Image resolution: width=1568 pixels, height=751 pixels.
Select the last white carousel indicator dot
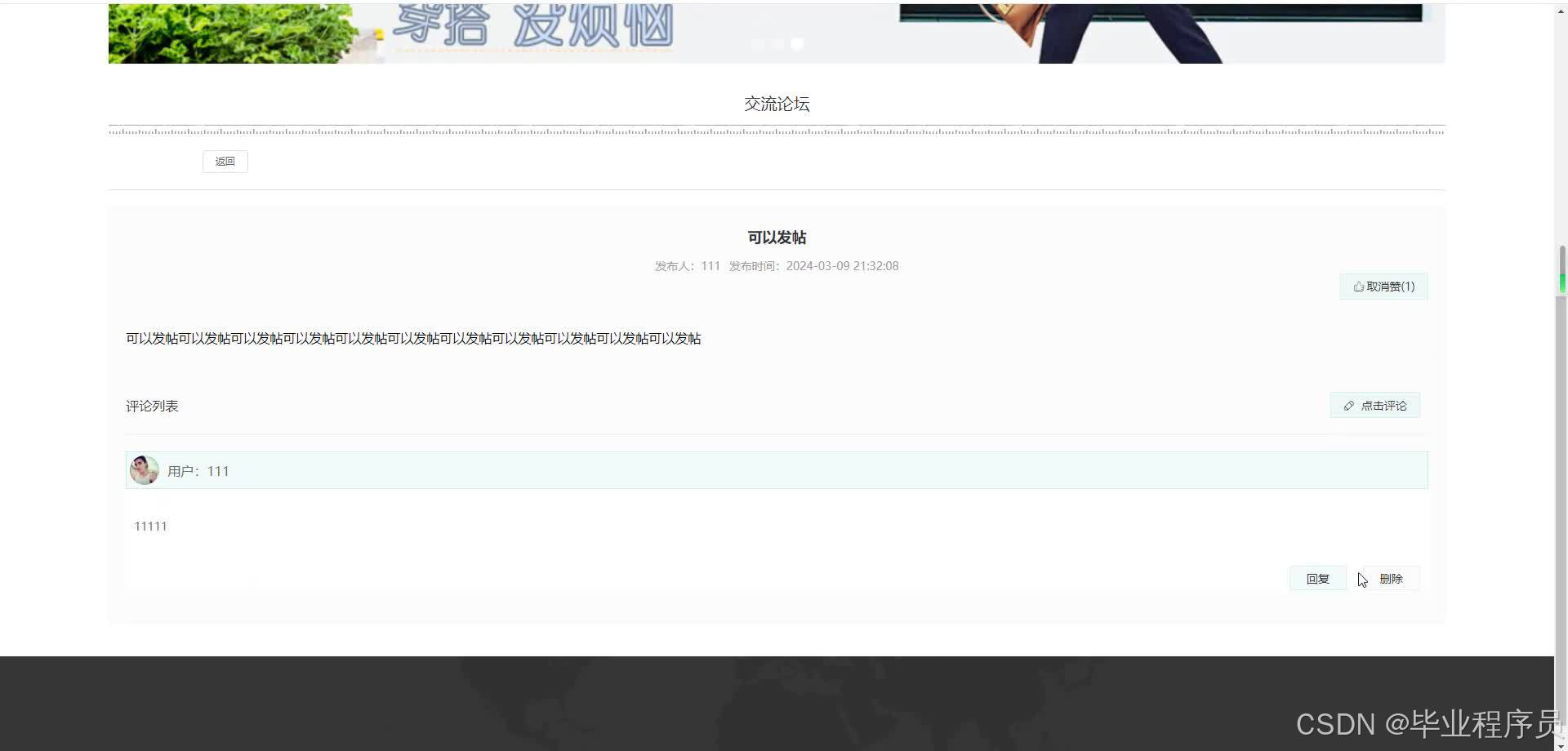[x=797, y=44]
